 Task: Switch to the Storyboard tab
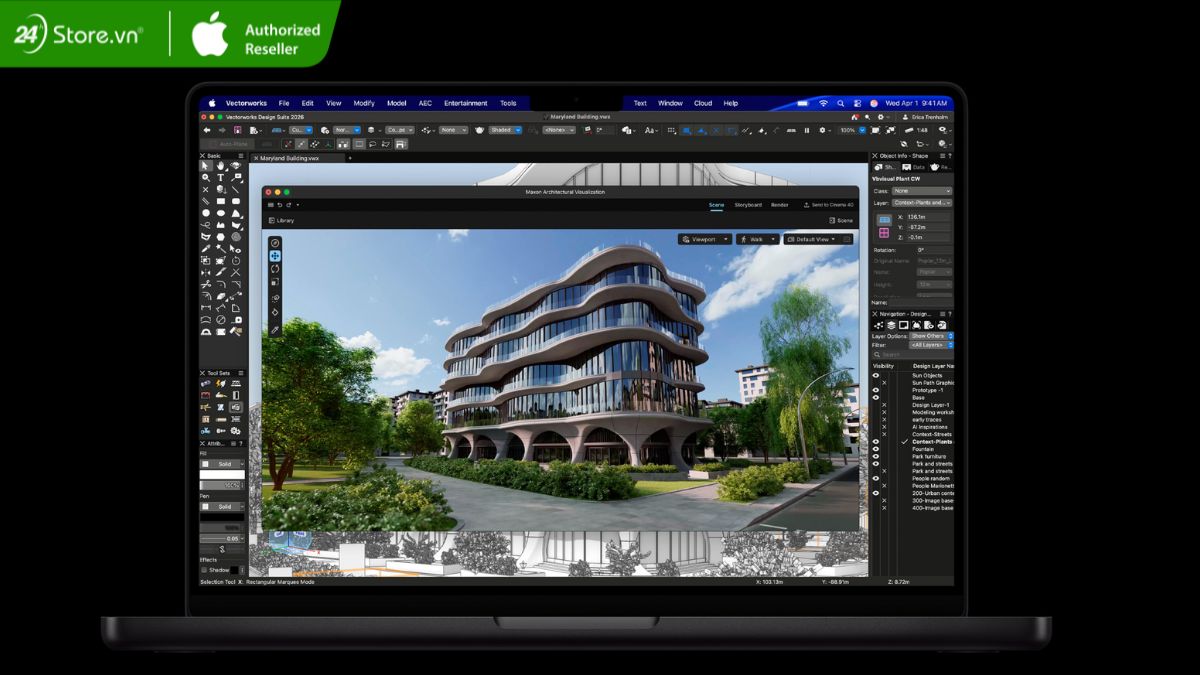point(748,205)
